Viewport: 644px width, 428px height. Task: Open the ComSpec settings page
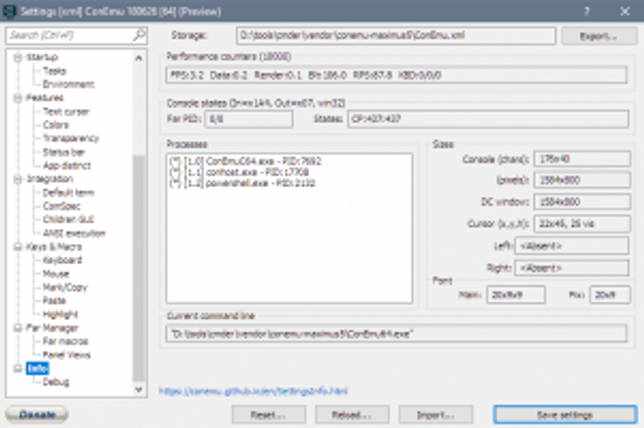(62, 206)
